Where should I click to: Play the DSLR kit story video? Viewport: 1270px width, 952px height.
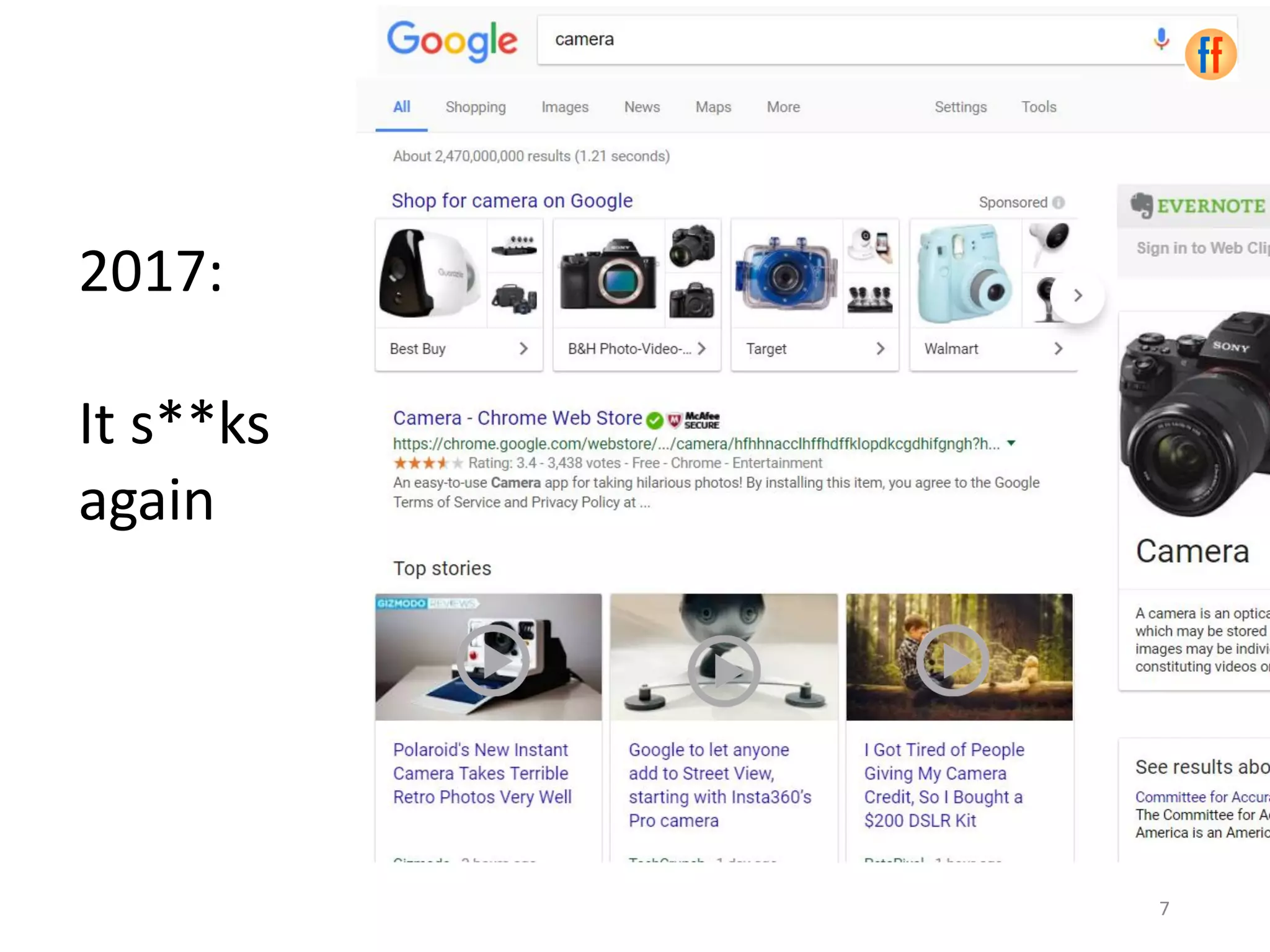pos(952,661)
